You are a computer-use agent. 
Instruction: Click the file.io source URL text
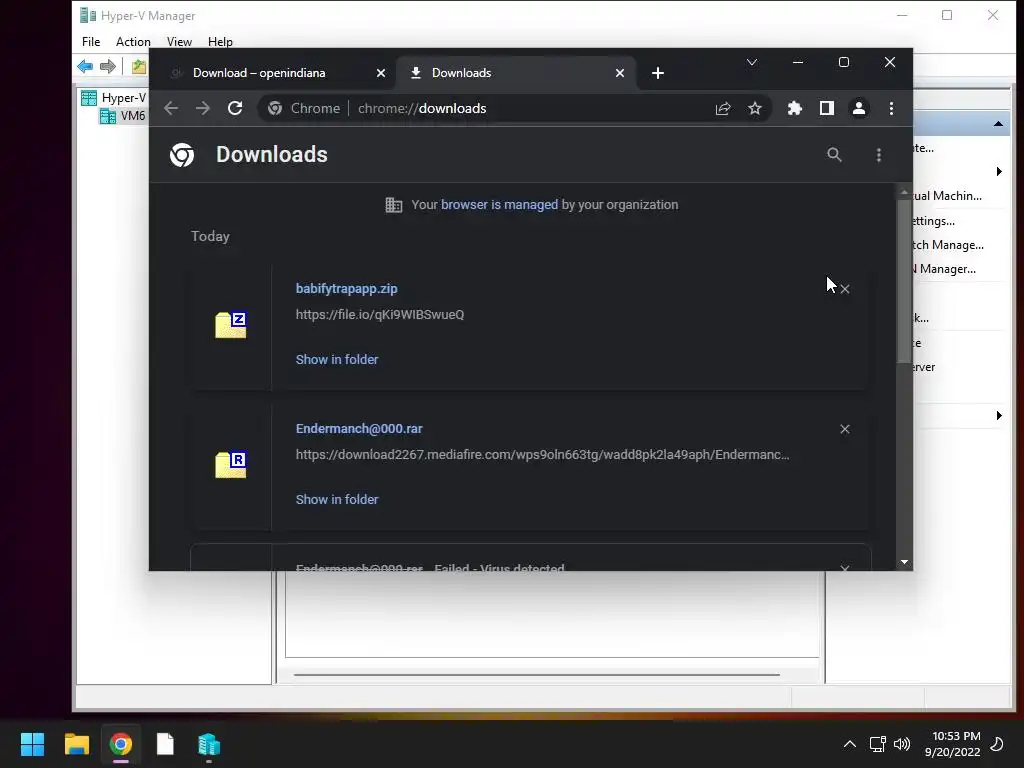pyautogui.click(x=379, y=314)
